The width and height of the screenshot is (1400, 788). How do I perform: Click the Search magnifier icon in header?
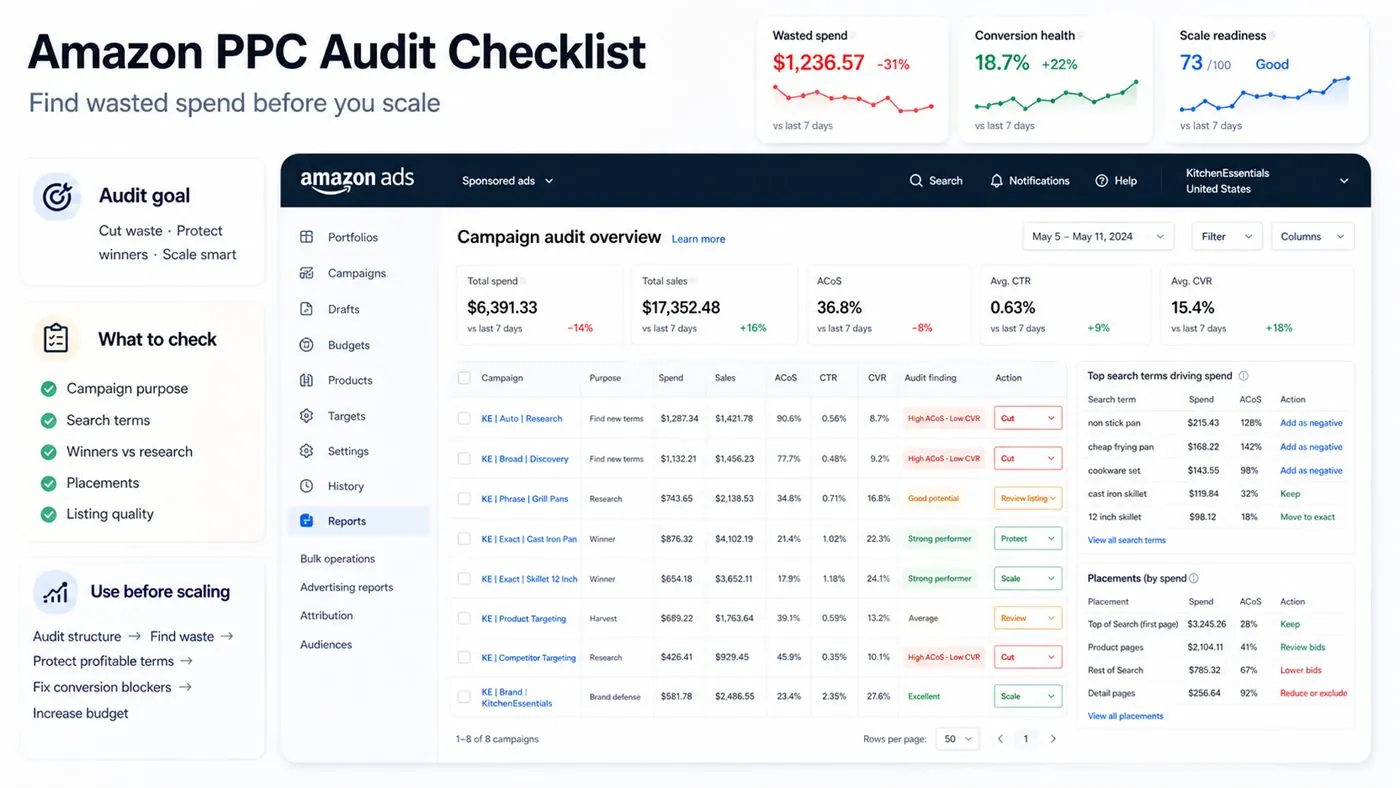pyautogui.click(x=916, y=181)
